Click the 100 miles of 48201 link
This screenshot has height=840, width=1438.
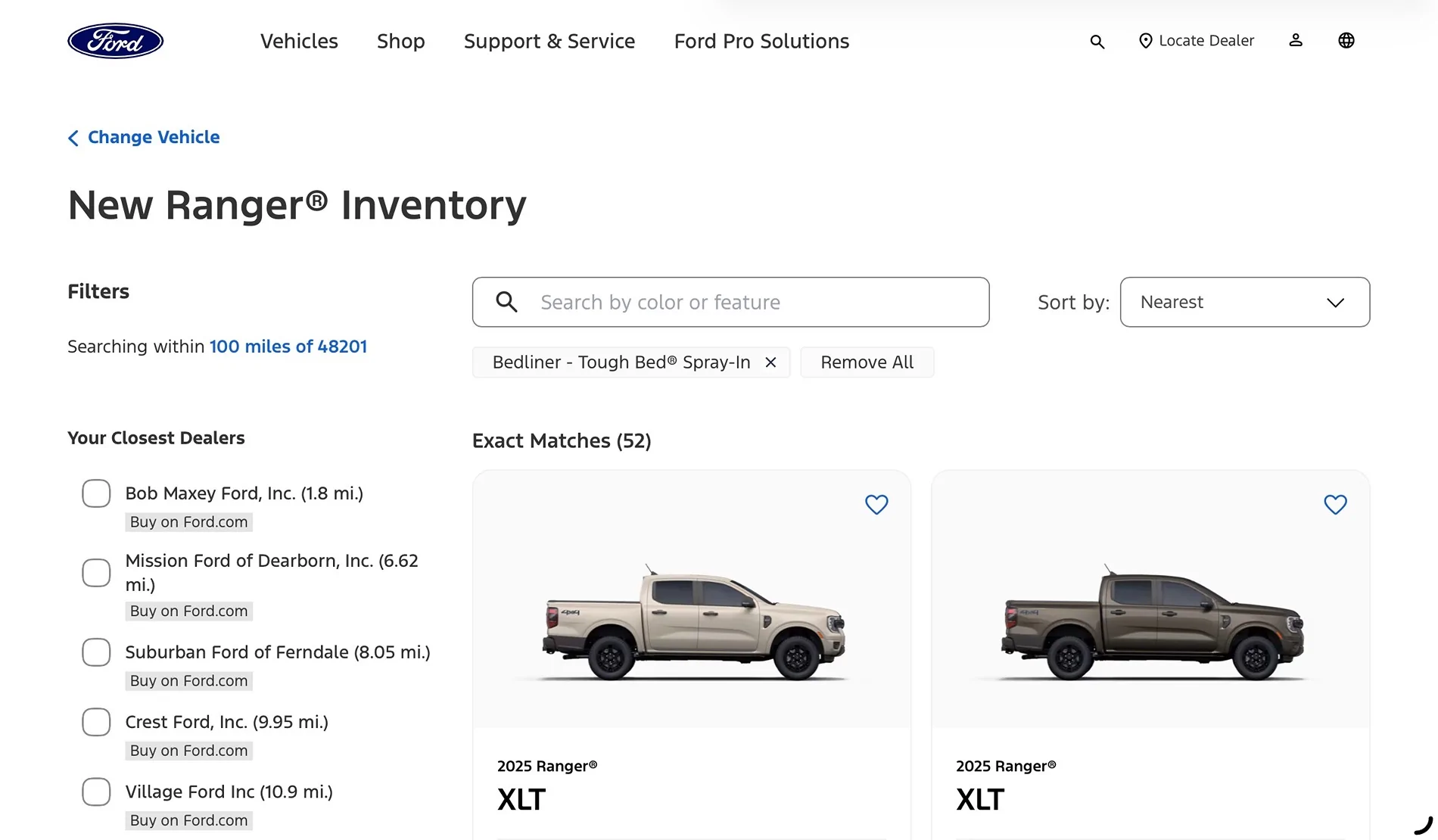tap(288, 347)
